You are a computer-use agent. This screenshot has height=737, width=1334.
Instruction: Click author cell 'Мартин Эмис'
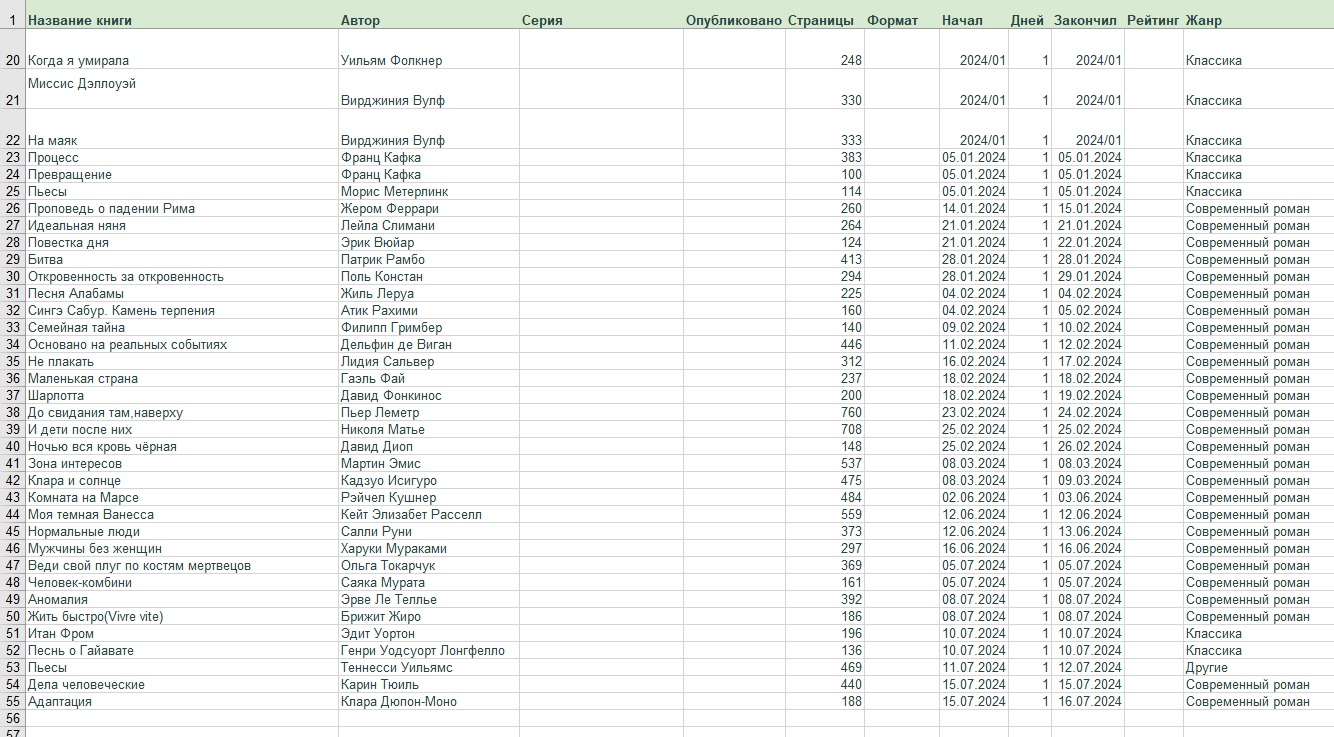click(x=428, y=463)
